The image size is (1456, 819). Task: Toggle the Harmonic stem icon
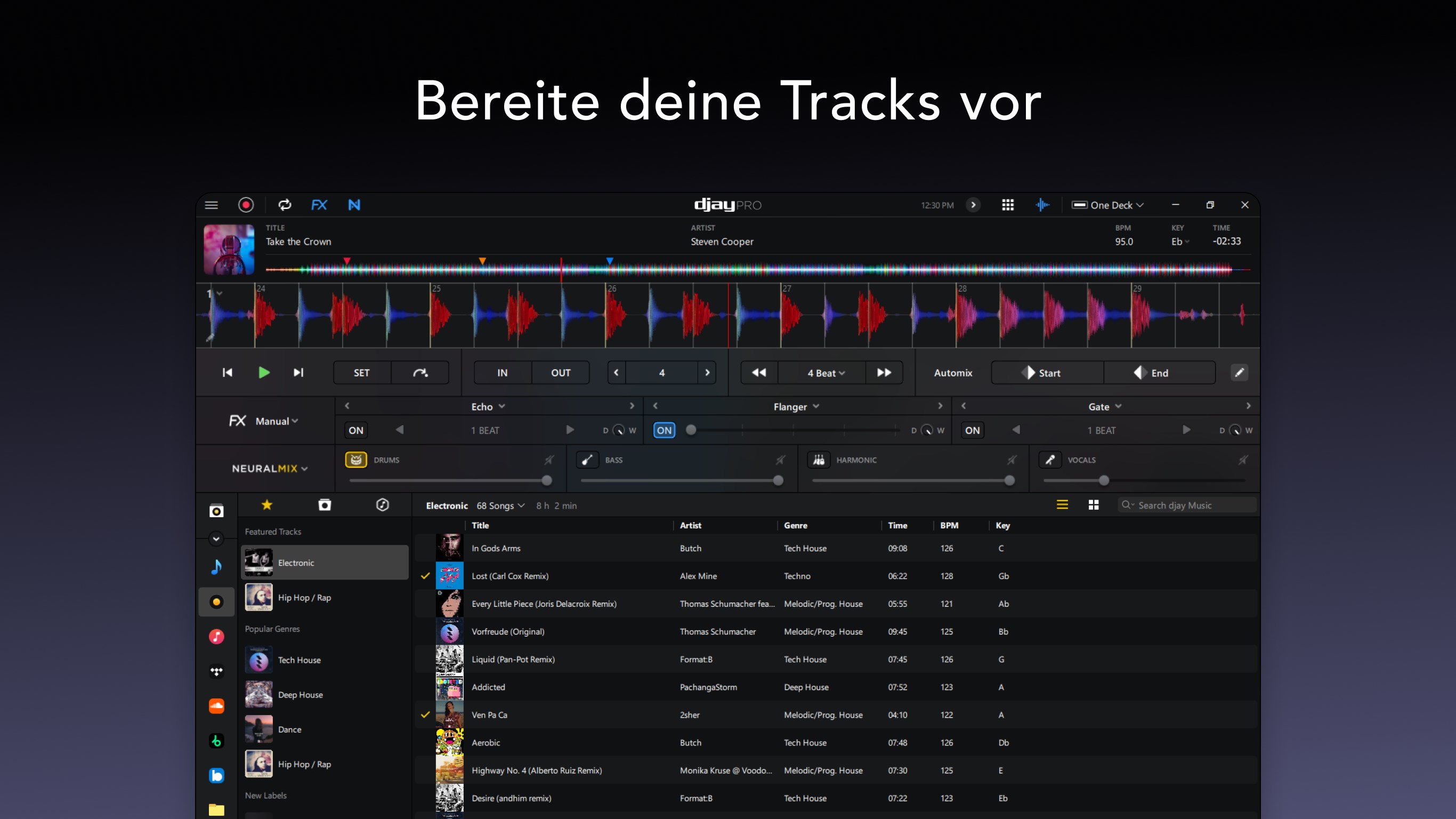pyautogui.click(x=819, y=460)
